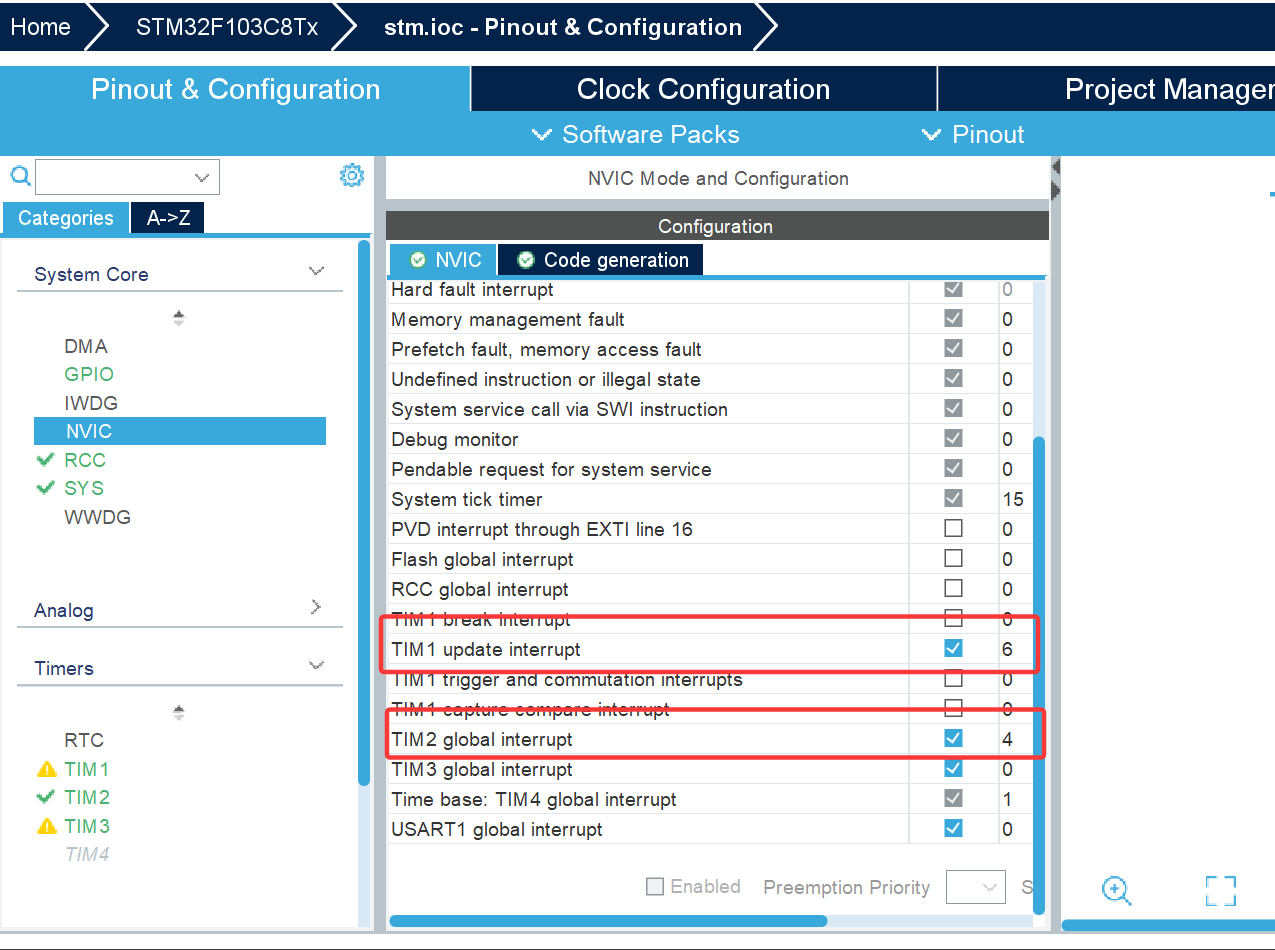This screenshot has width=1275, height=950.
Task: Enable TIM1 trigger and commutation interrupts checkbox
Action: click(x=954, y=678)
